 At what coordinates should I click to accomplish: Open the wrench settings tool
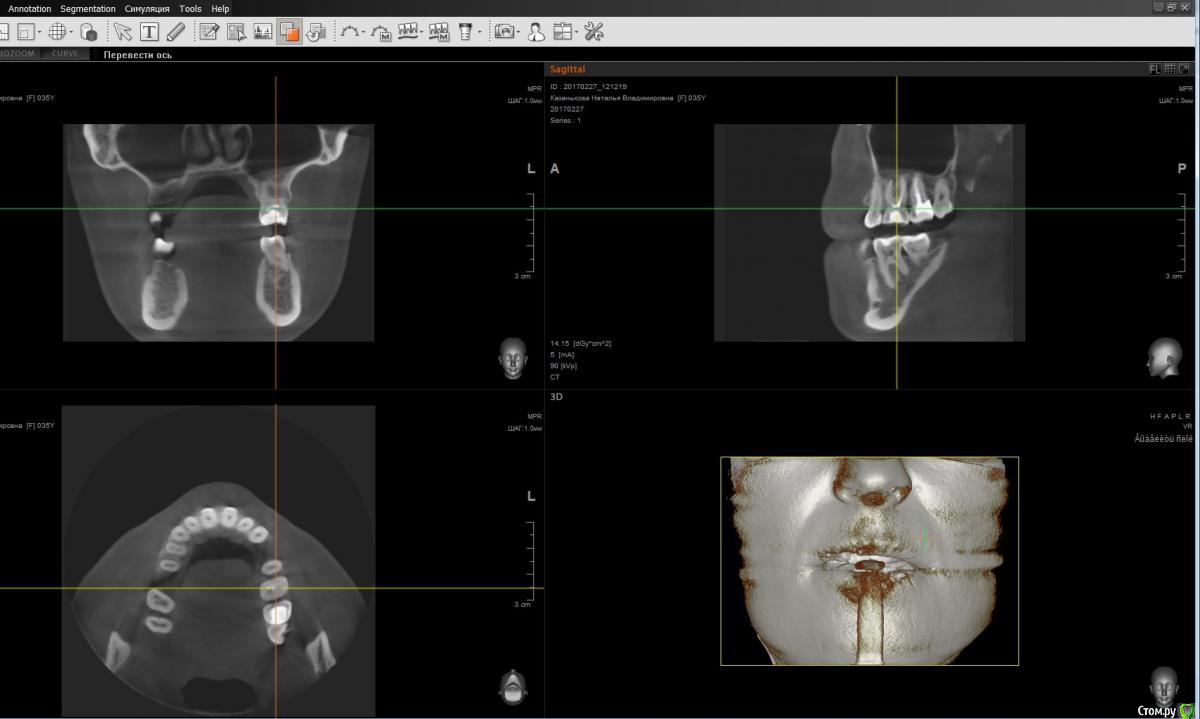pos(594,32)
